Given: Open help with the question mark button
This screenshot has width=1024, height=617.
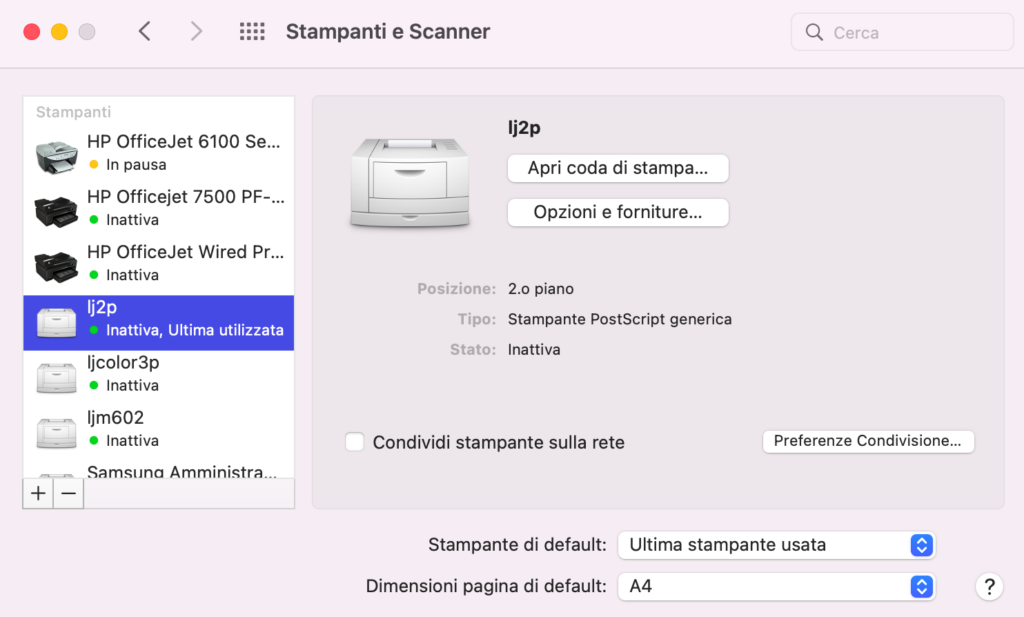Looking at the screenshot, I should (989, 586).
